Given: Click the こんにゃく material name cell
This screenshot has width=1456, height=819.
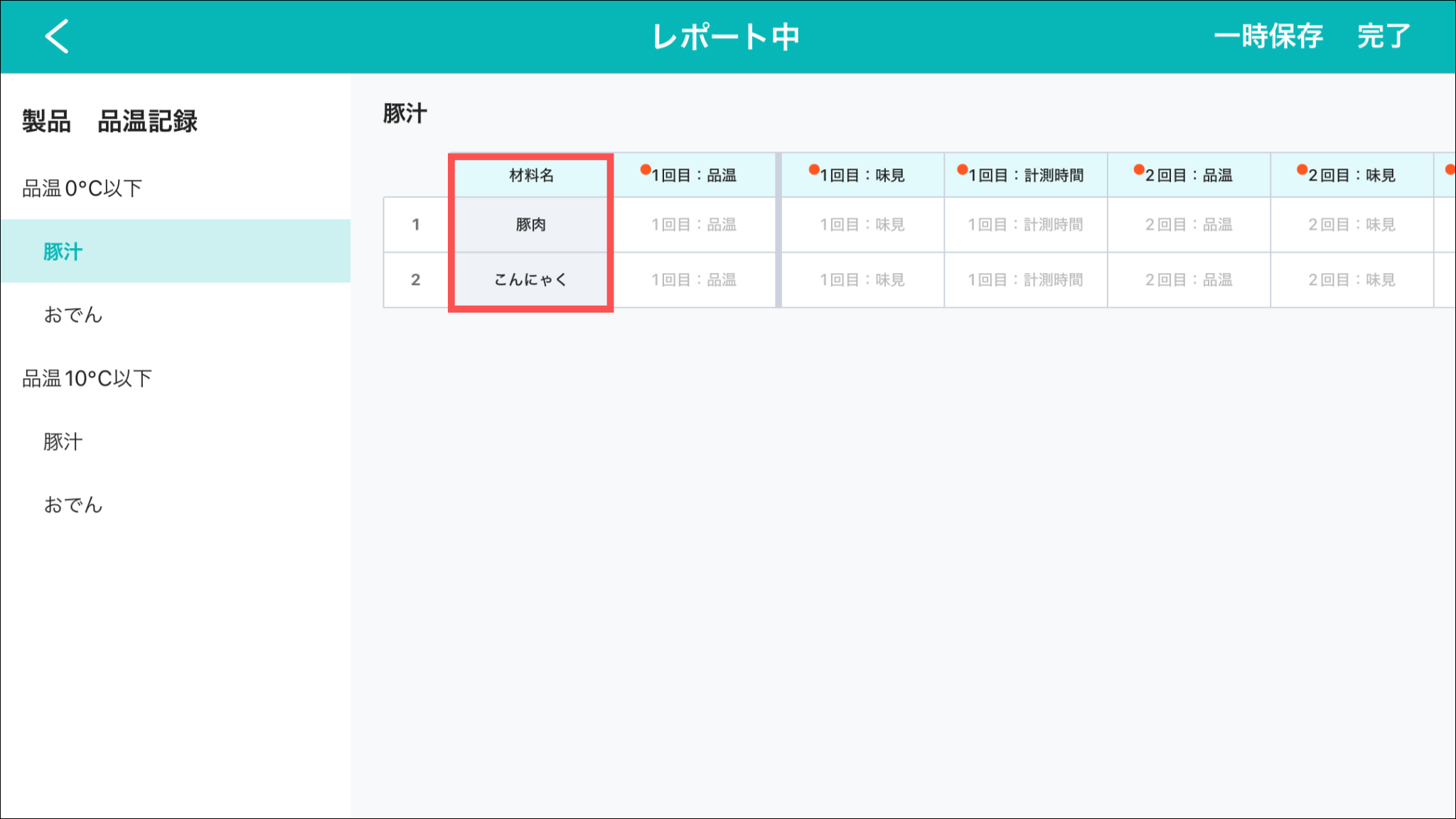Looking at the screenshot, I should (x=531, y=280).
